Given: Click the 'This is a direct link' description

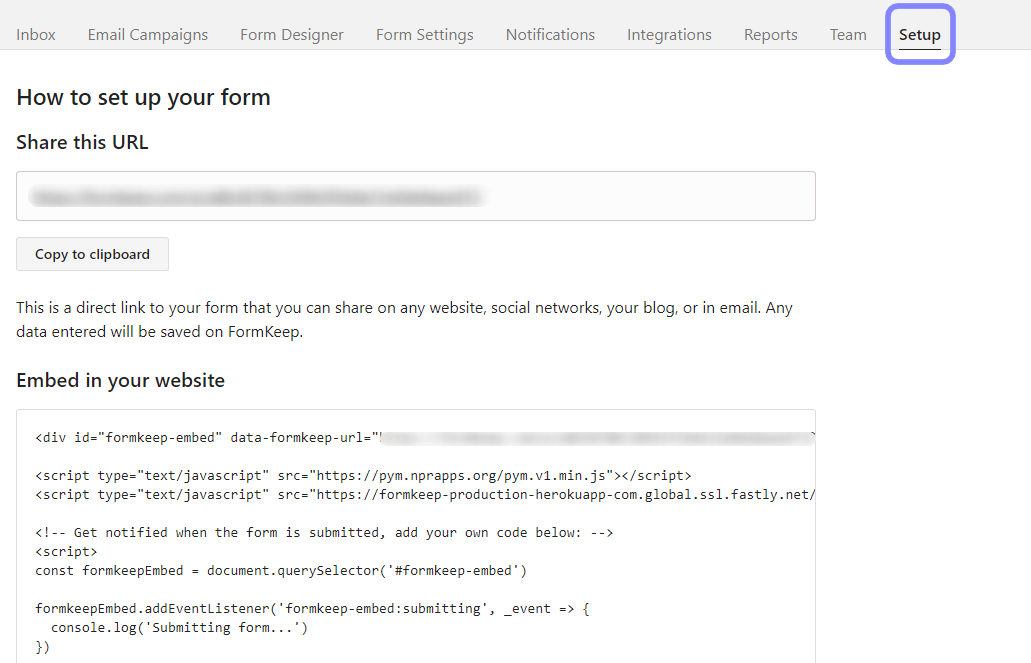Looking at the screenshot, I should (404, 320).
